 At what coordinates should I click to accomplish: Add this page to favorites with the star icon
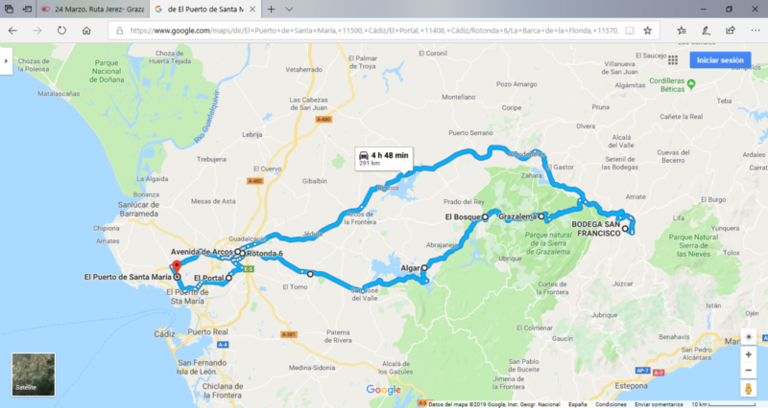[x=648, y=30]
